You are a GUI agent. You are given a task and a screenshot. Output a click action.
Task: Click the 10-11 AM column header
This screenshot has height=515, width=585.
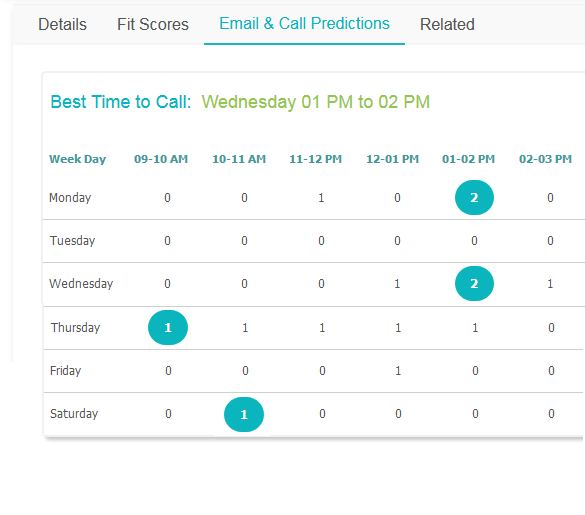pos(239,159)
